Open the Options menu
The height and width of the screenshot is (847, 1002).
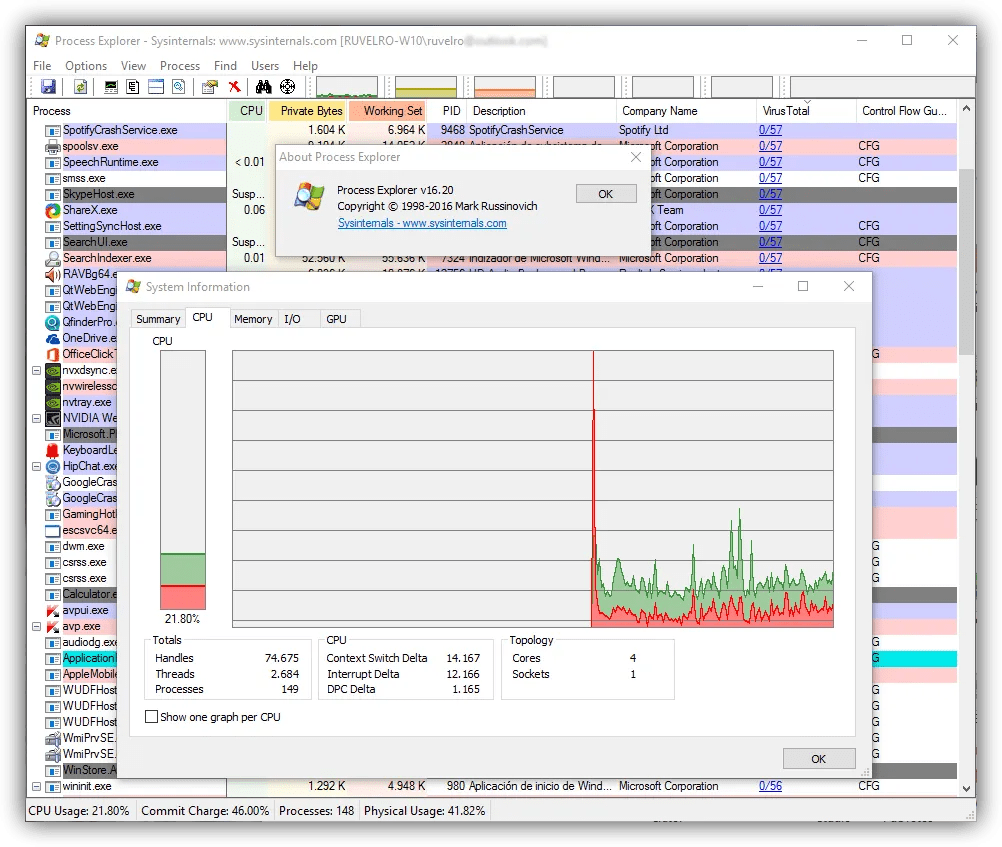[x=85, y=65]
